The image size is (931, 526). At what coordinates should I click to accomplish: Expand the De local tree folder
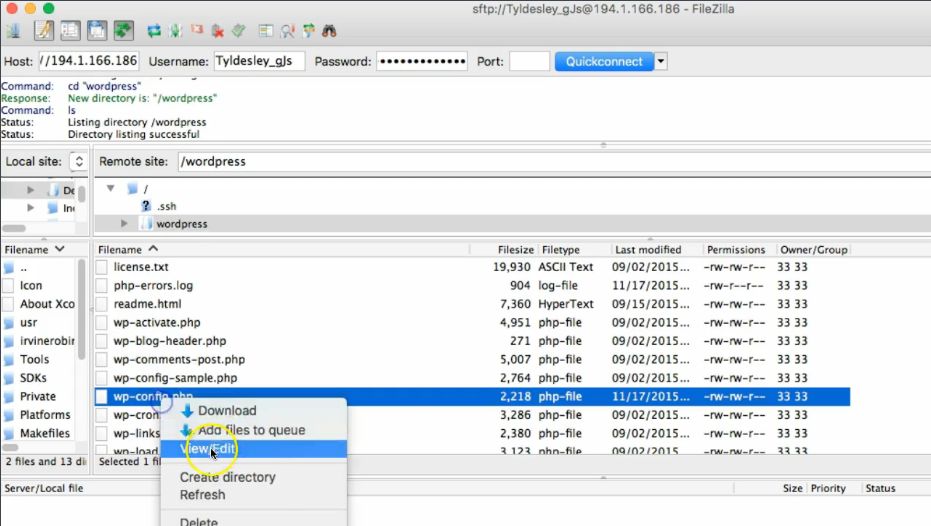[30, 190]
